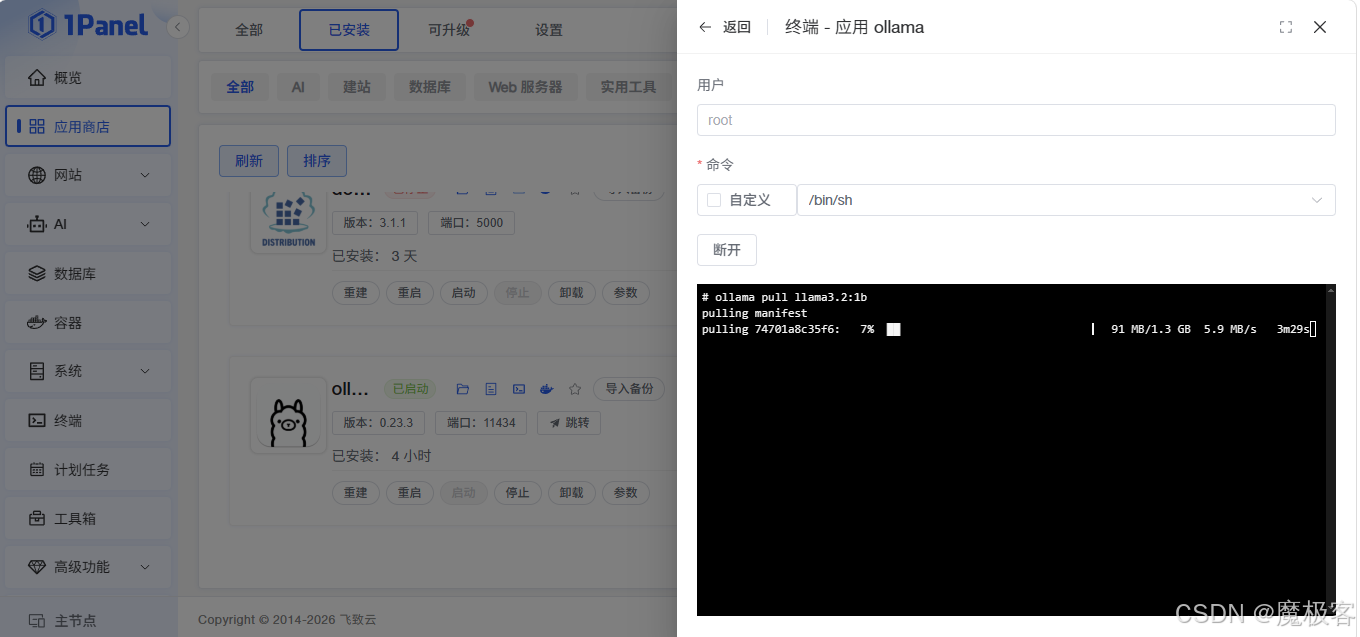Click the 概览 home icon
This screenshot has height=637, width=1360.
coord(37,78)
